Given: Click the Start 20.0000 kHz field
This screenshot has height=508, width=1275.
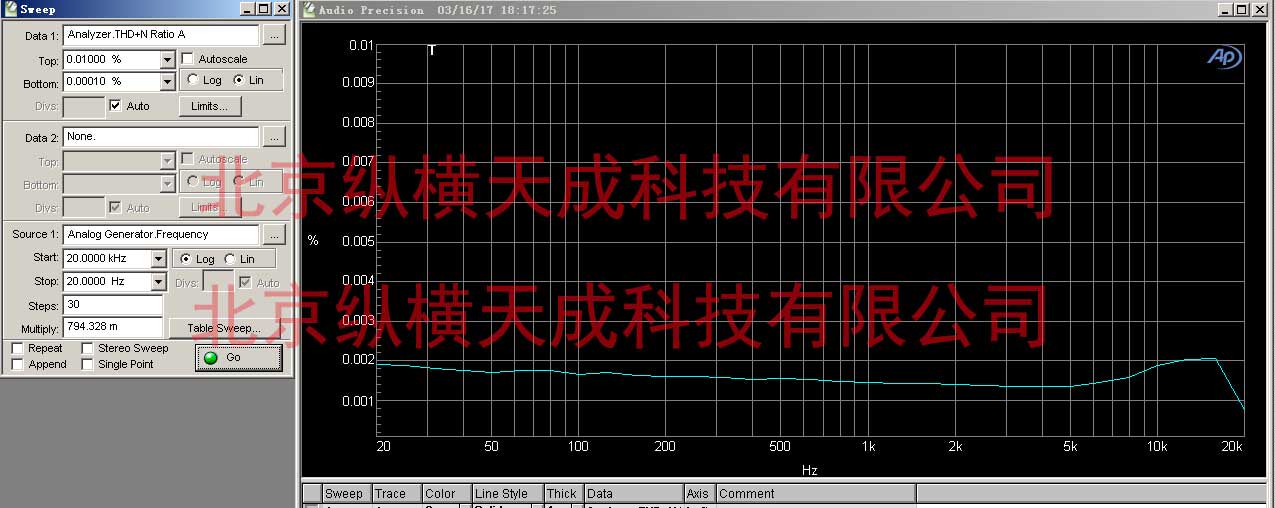Looking at the screenshot, I should 107,259.
